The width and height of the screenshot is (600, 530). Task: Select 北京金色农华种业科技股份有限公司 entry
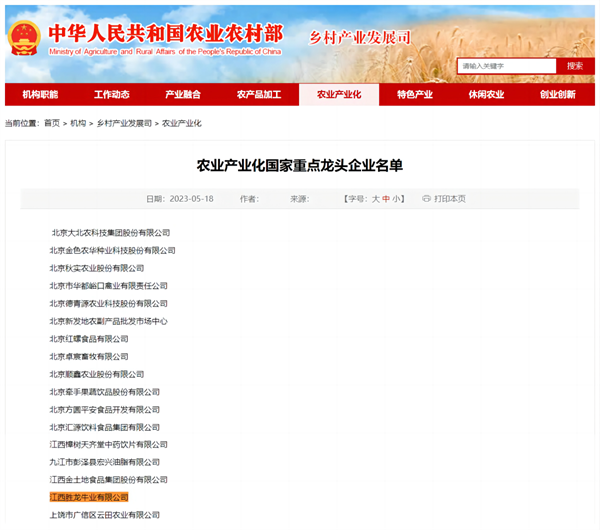pos(112,250)
